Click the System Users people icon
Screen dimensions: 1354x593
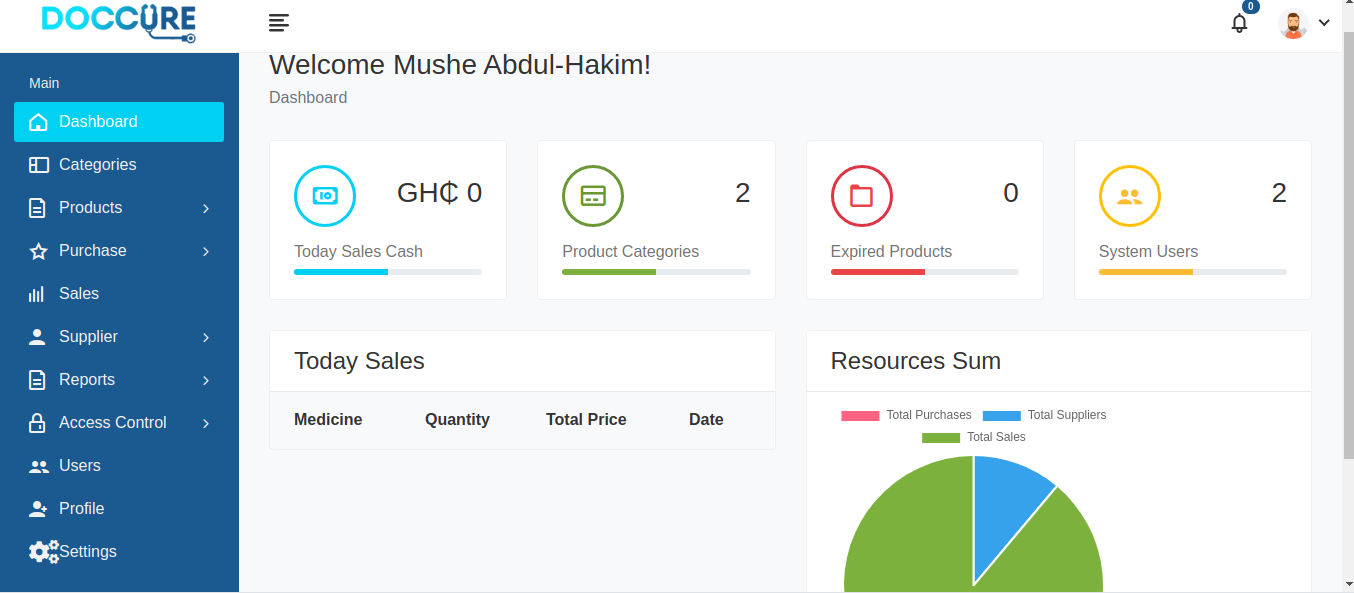(x=1130, y=196)
